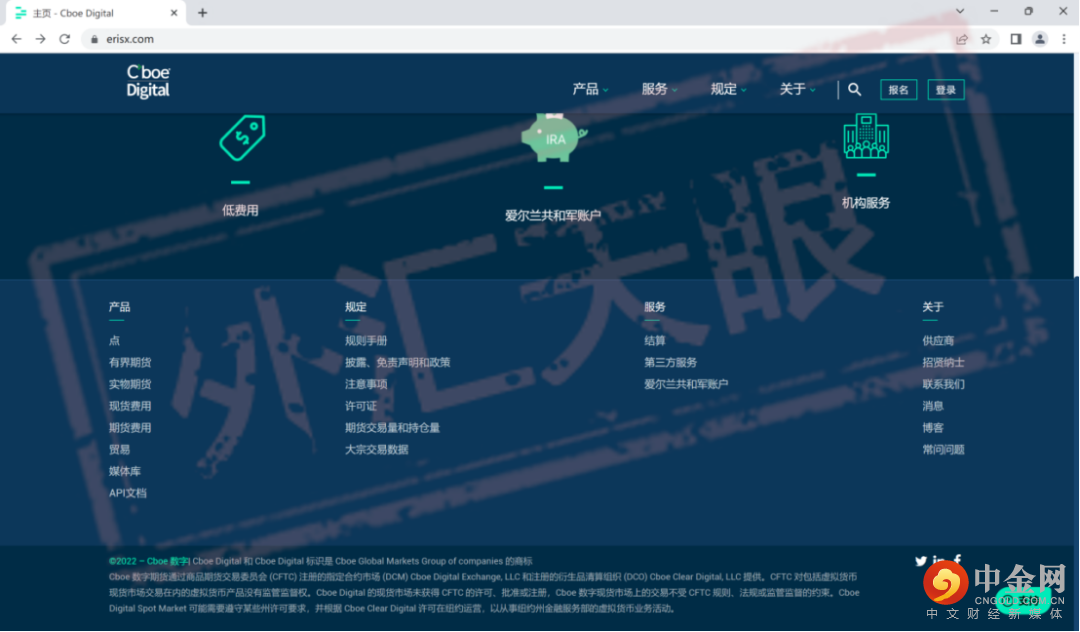Click the 机构服务 building icon
1080x632 pixels.
click(866, 135)
